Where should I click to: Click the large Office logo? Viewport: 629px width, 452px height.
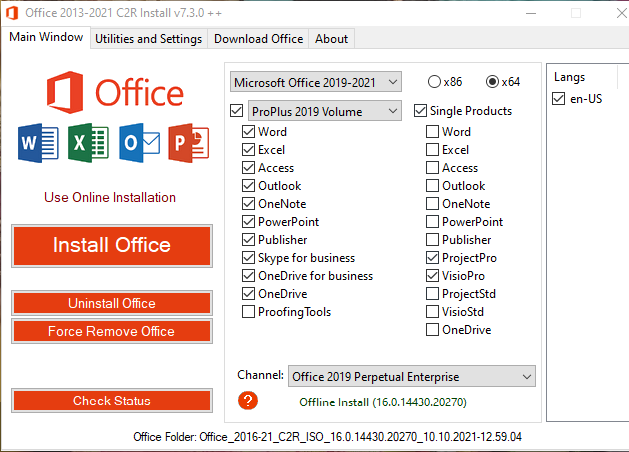[115, 93]
